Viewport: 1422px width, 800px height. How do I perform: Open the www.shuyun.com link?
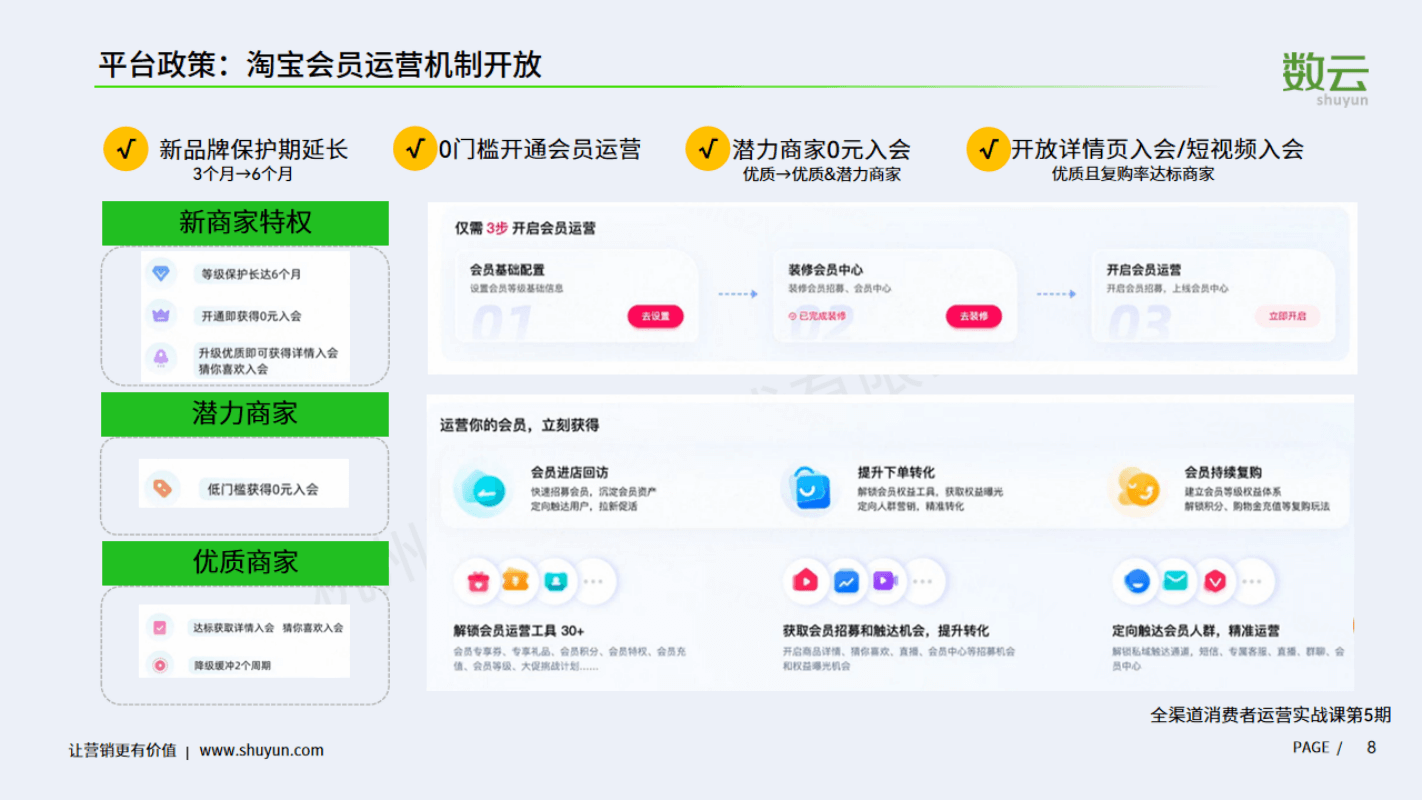tap(262, 750)
